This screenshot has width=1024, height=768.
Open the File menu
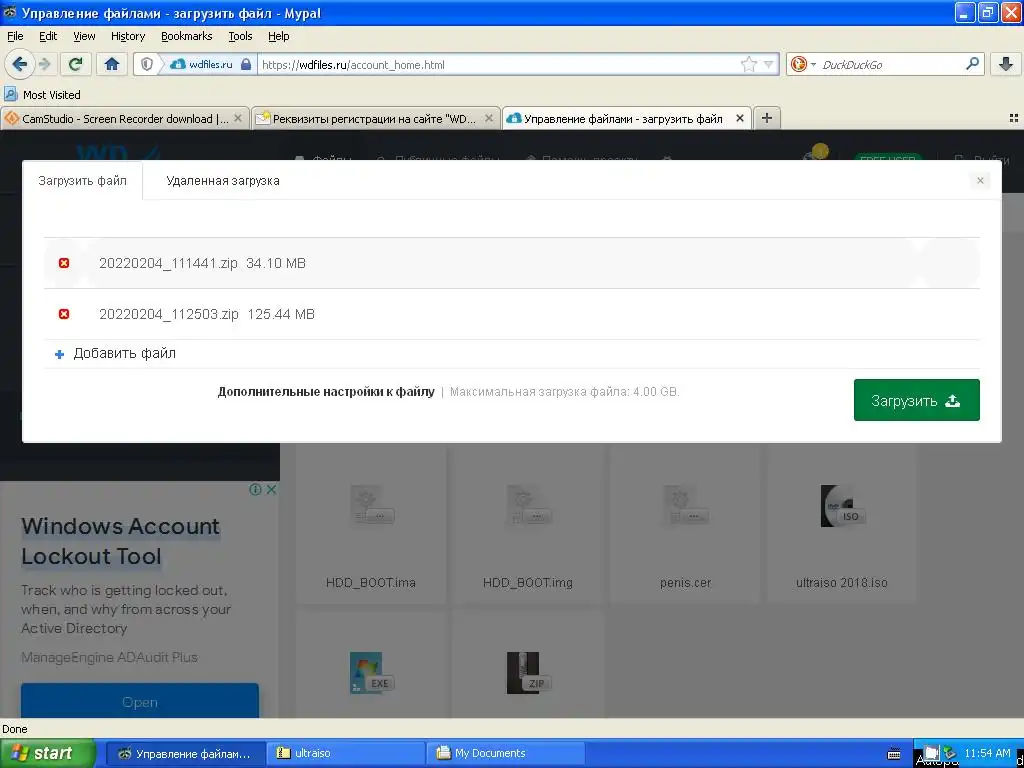(15, 36)
